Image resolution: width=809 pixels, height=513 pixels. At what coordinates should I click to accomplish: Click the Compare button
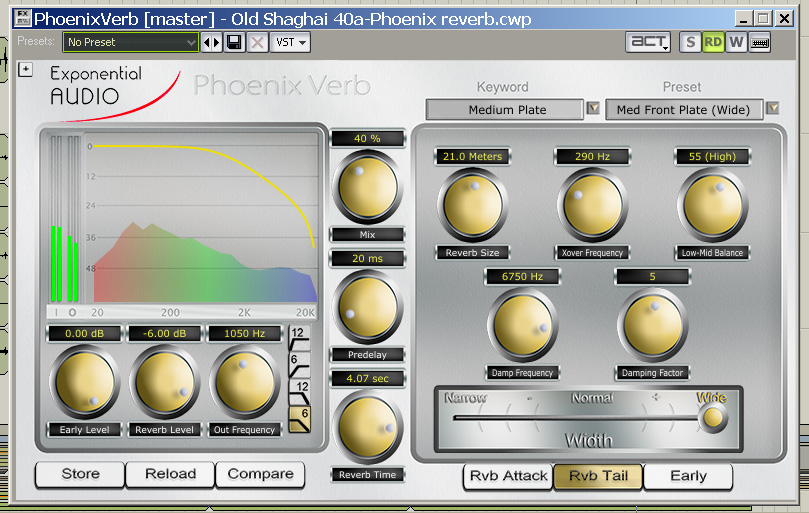pos(260,474)
